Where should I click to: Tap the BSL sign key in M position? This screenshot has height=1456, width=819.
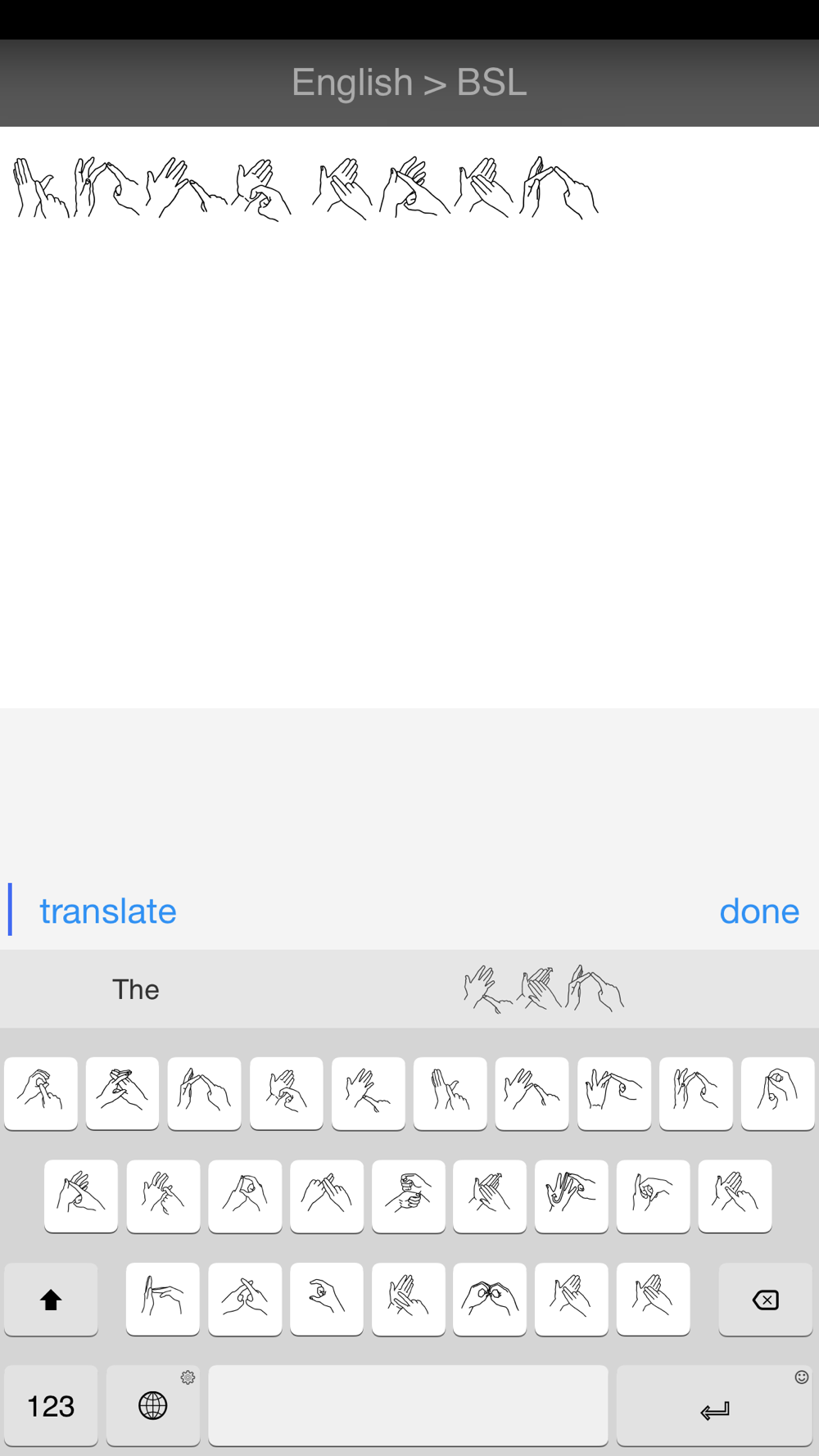click(654, 1299)
